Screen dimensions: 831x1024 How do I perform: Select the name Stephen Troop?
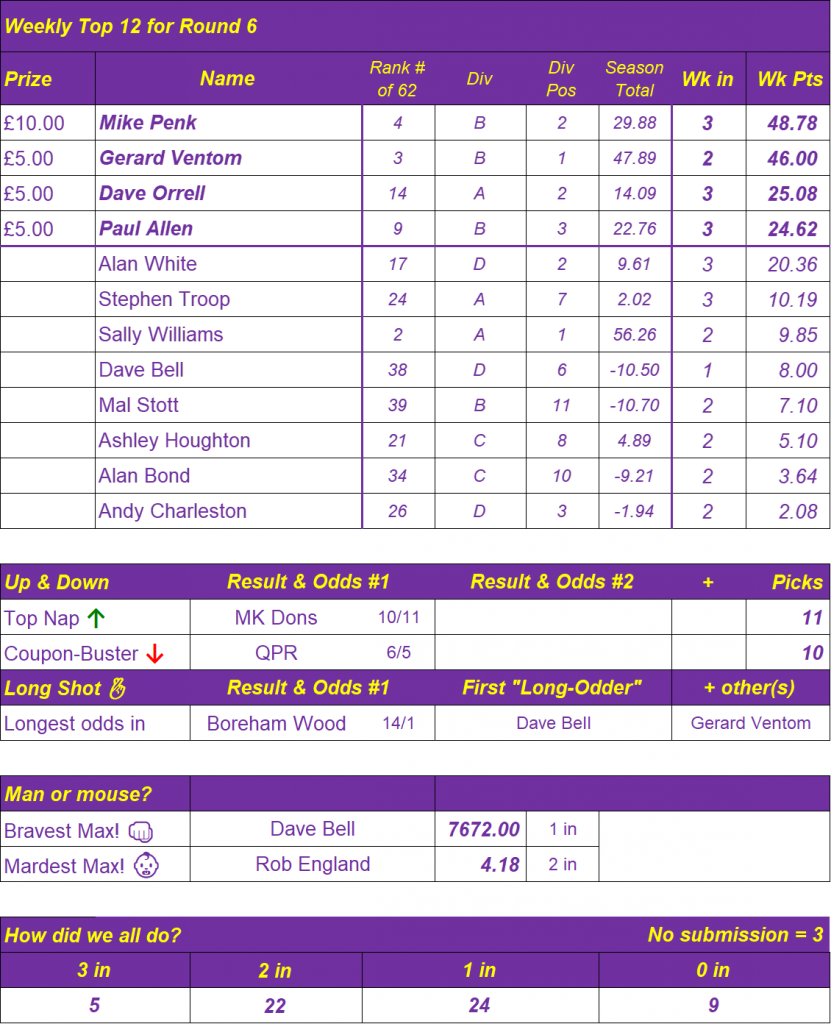click(x=164, y=298)
